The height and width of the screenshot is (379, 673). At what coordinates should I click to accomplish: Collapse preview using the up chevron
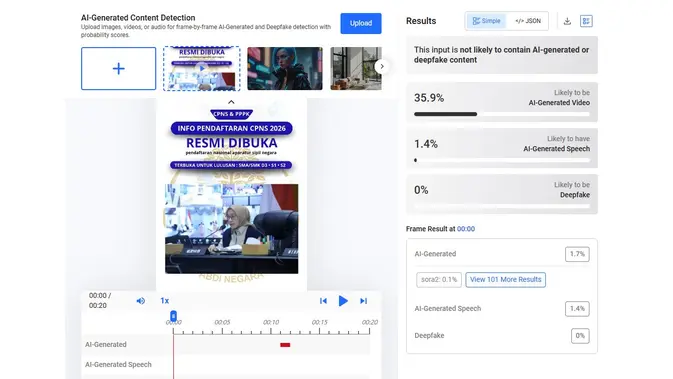[x=231, y=102]
